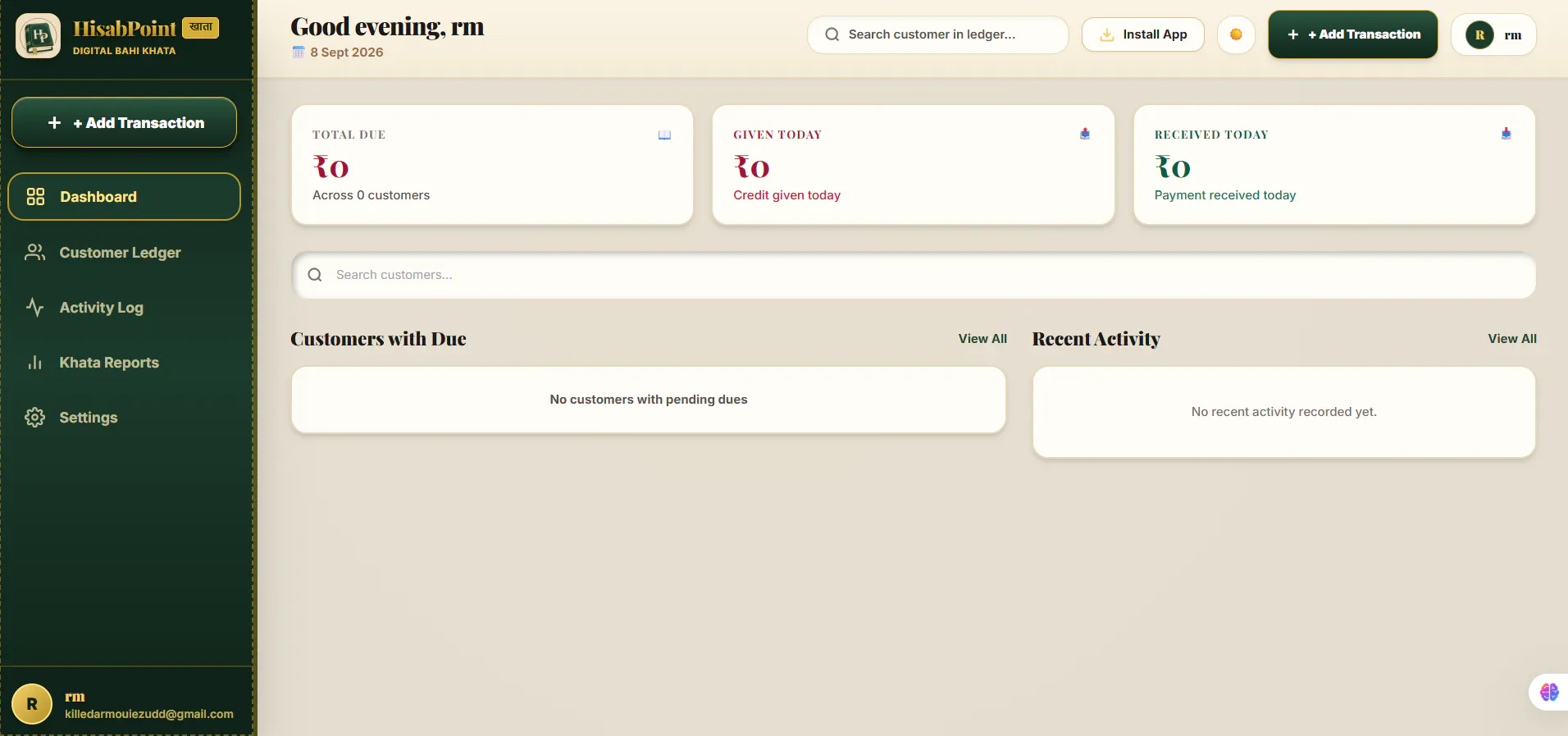Image resolution: width=1568 pixels, height=736 pixels.
Task: Click the header R avatar icon
Action: [x=1479, y=34]
